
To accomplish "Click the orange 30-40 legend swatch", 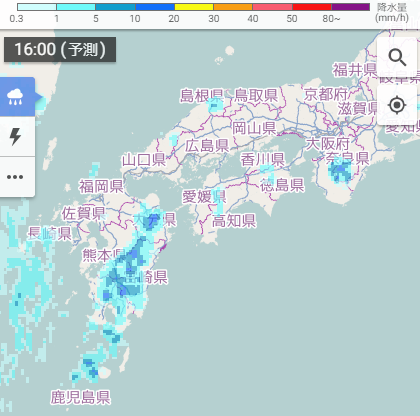I will (x=233, y=7).
